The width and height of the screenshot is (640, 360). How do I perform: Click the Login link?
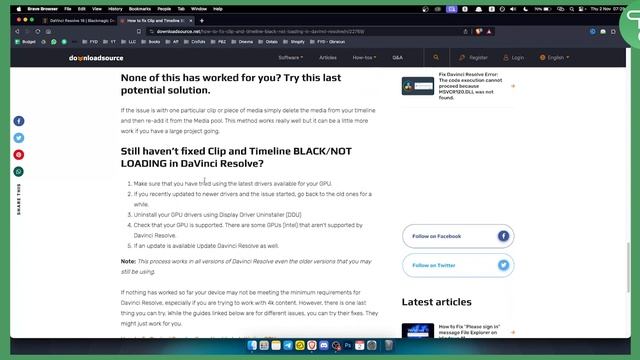pos(513,58)
